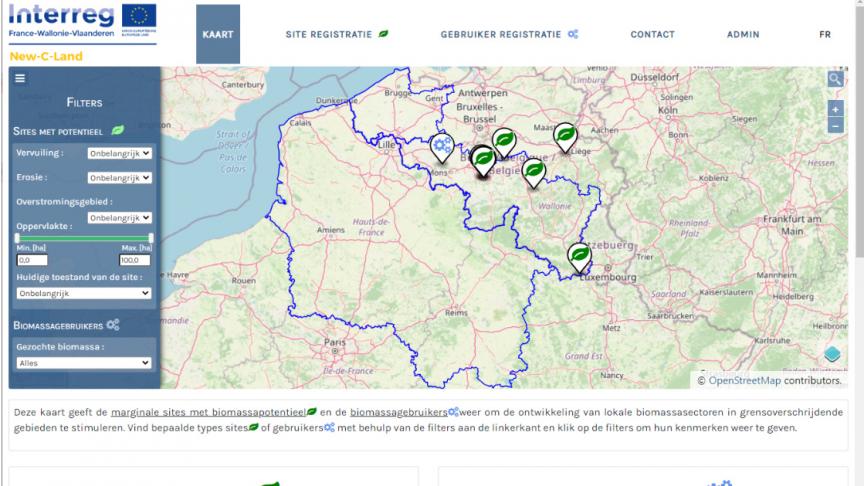Click the Oppervlakte slider's left handle
The image size is (864, 486).
[x=17, y=237]
